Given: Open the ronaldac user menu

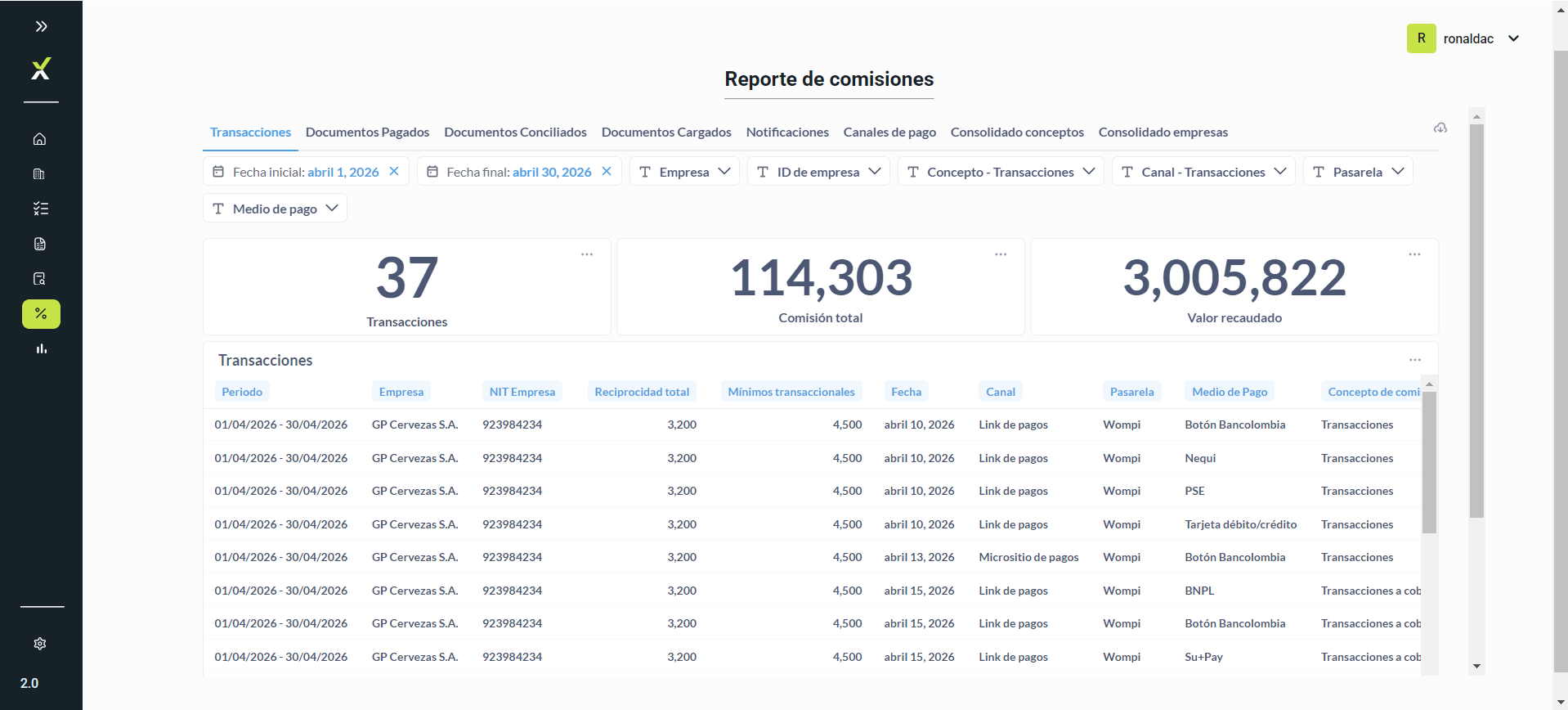Looking at the screenshot, I should [1463, 38].
